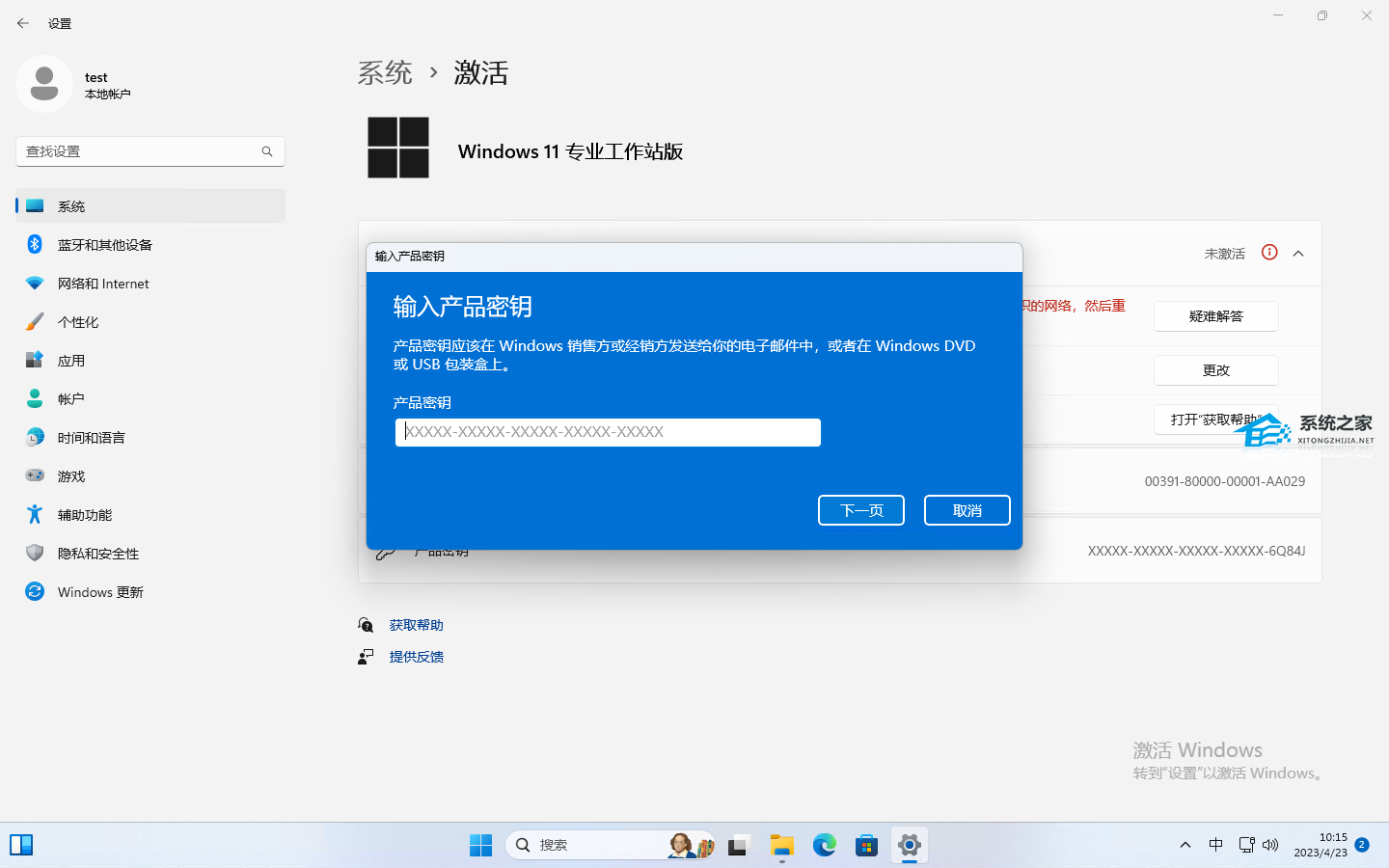This screenshot has height=868, width=1389.
Task: Switch the 中 input method indicator
Action: tap(1215, 845)
